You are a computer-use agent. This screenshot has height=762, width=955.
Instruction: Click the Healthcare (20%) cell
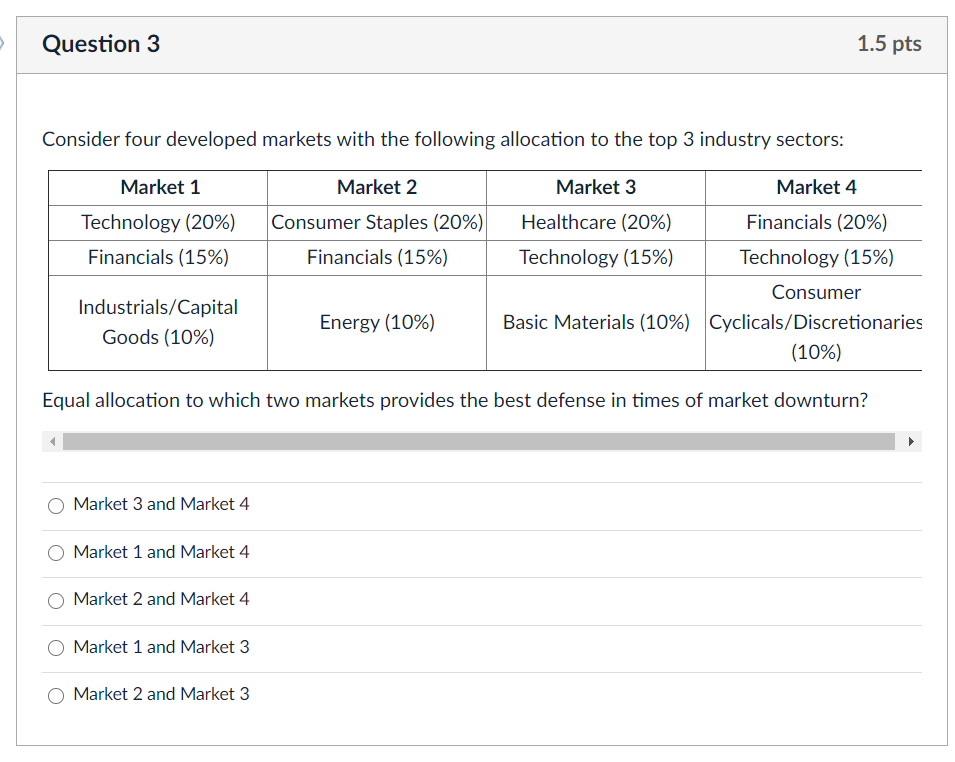click(596, 223)
